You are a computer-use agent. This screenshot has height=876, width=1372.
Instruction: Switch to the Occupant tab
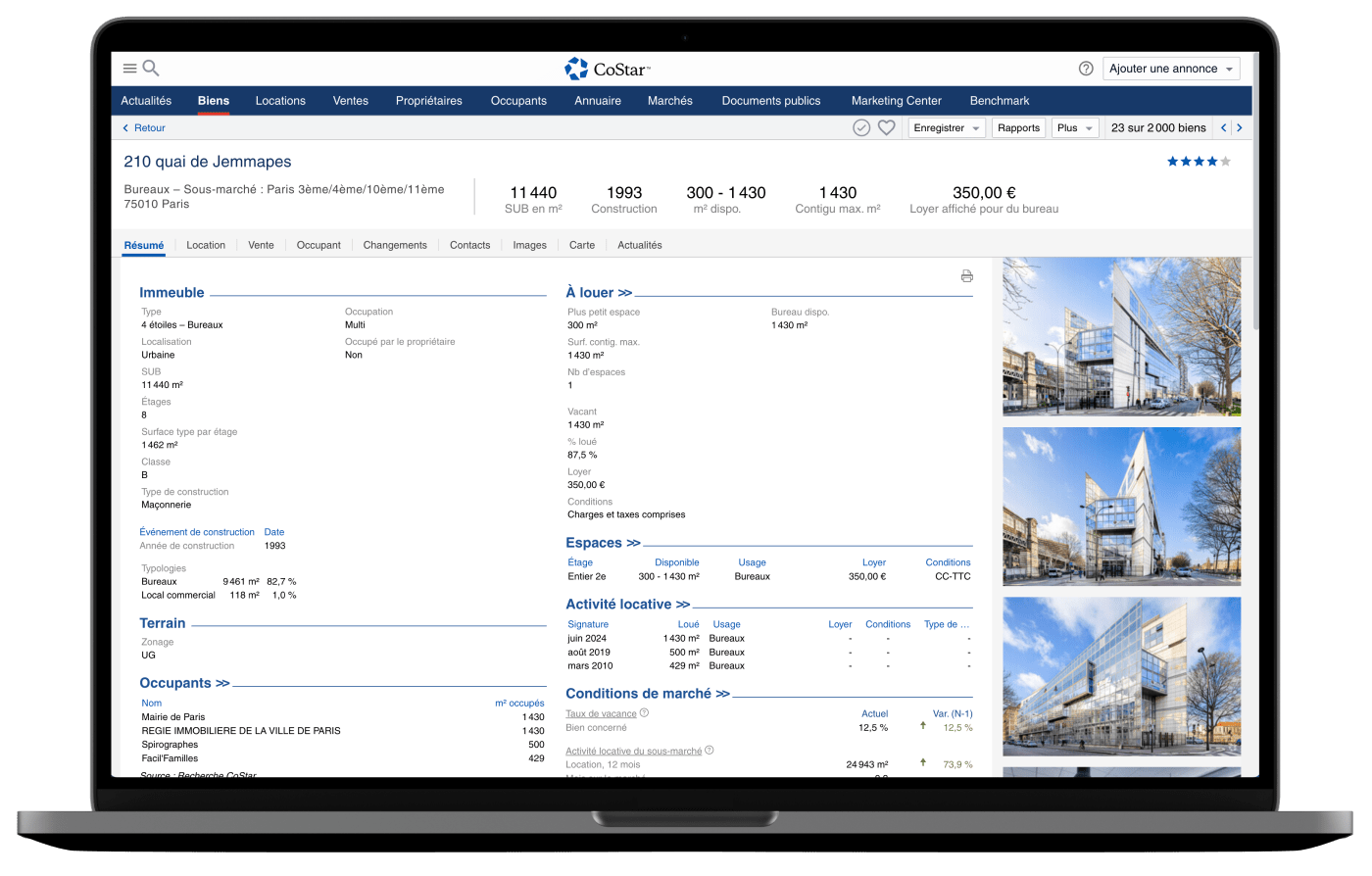318,245
